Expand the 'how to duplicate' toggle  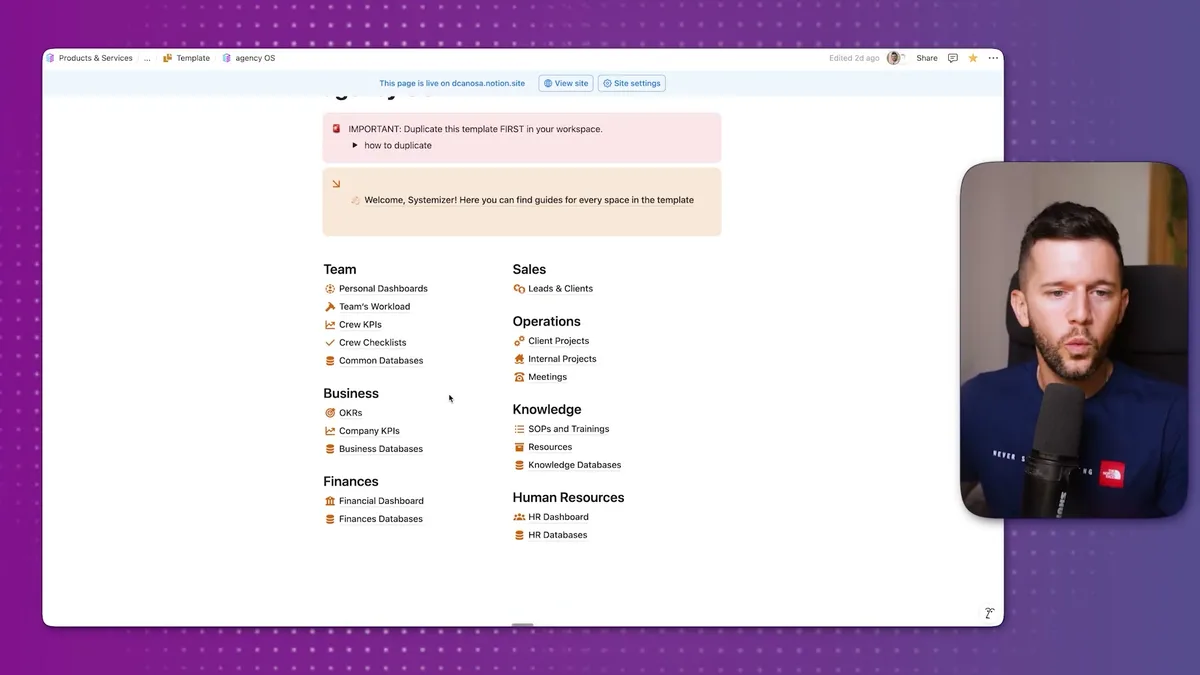pos(355,145)
